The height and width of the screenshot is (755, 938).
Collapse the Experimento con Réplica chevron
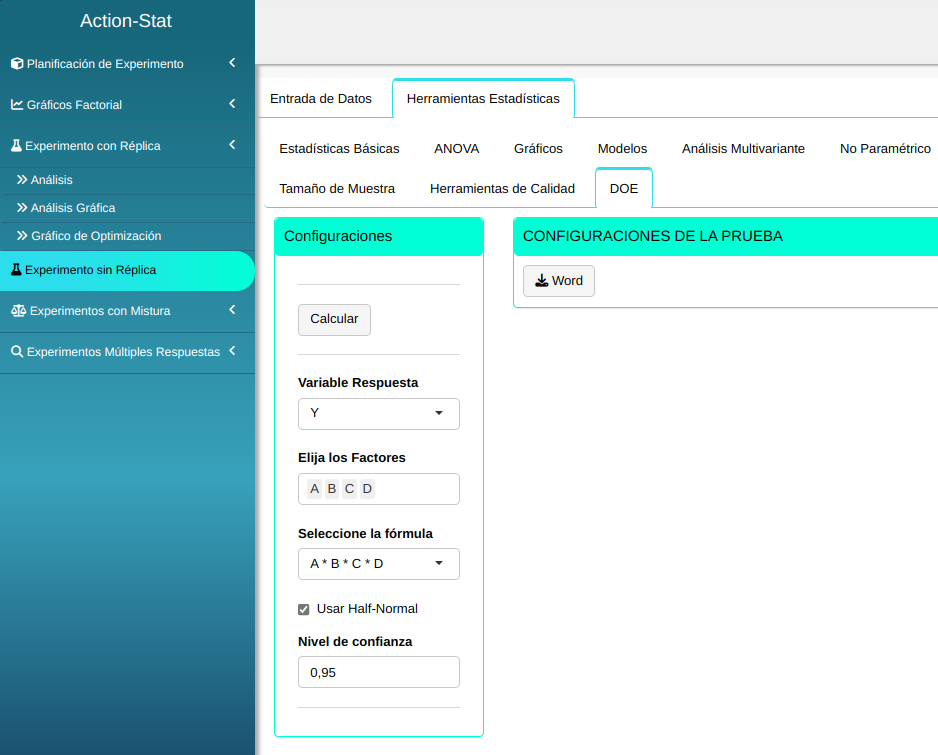[x=232, y=145]
